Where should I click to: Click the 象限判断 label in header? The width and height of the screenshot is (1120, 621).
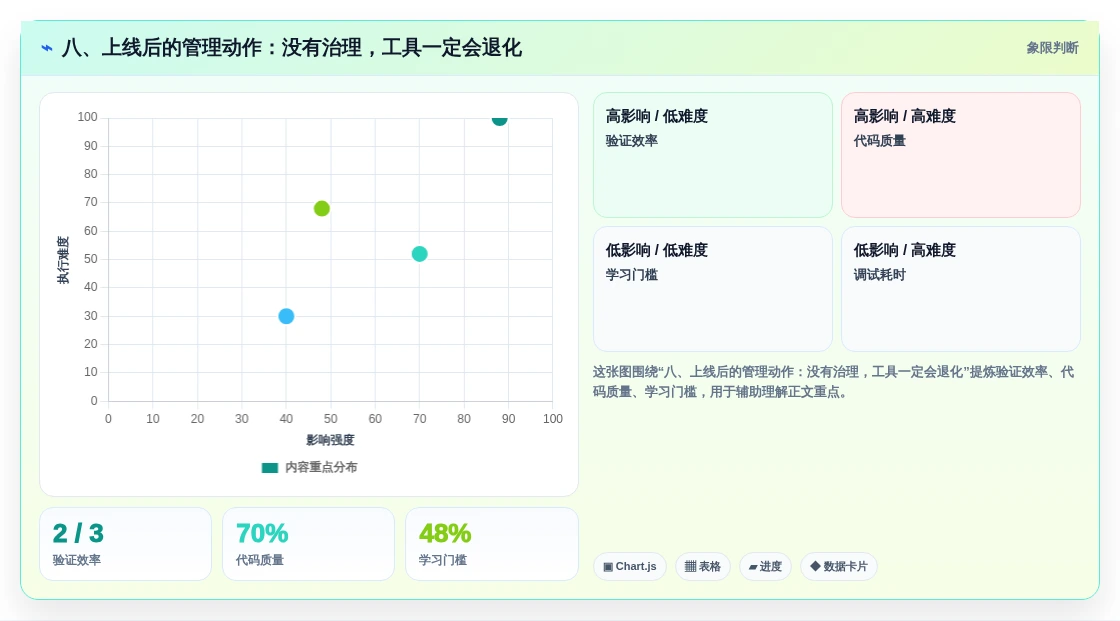pos(1052,48)
